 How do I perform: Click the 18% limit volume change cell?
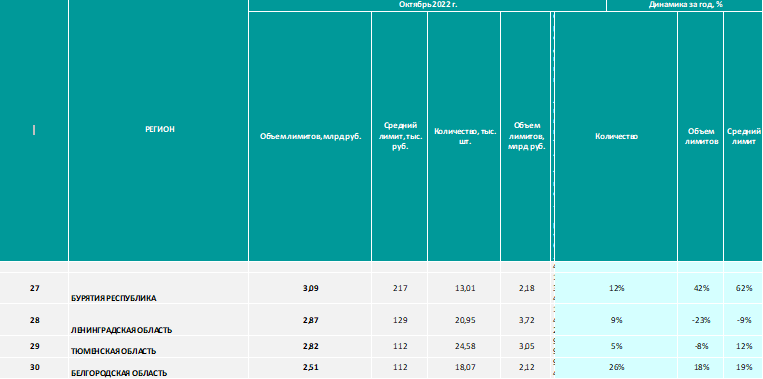click(x=701, y=368)
